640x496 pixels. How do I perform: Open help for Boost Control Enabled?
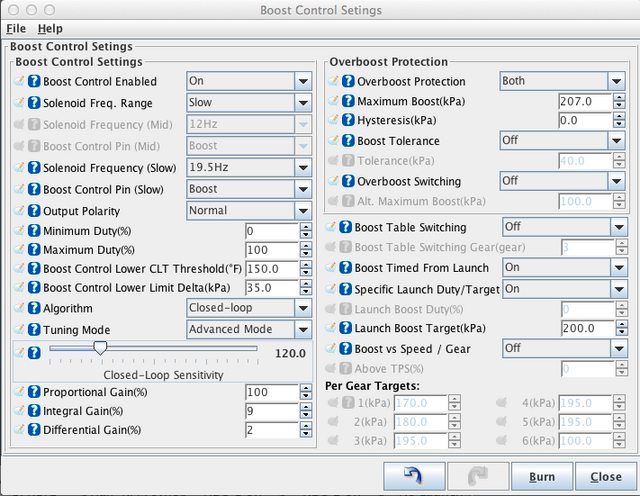click(x=34, y=81)
